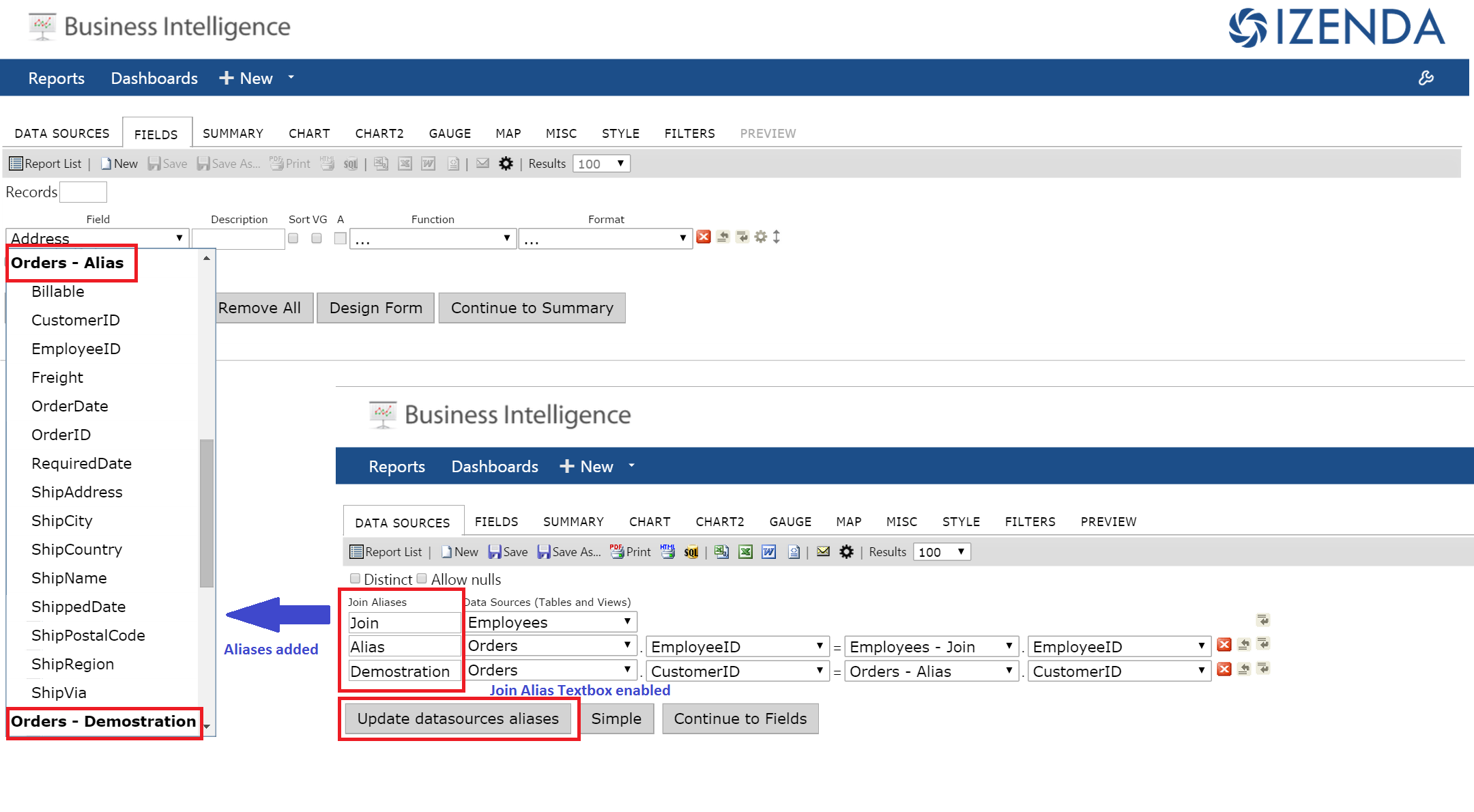Image resolution: width=1474 pixels, height=812 pixels.
Task: Delete the Employees - Join row with red X
Action: (x=1224, y=645)
